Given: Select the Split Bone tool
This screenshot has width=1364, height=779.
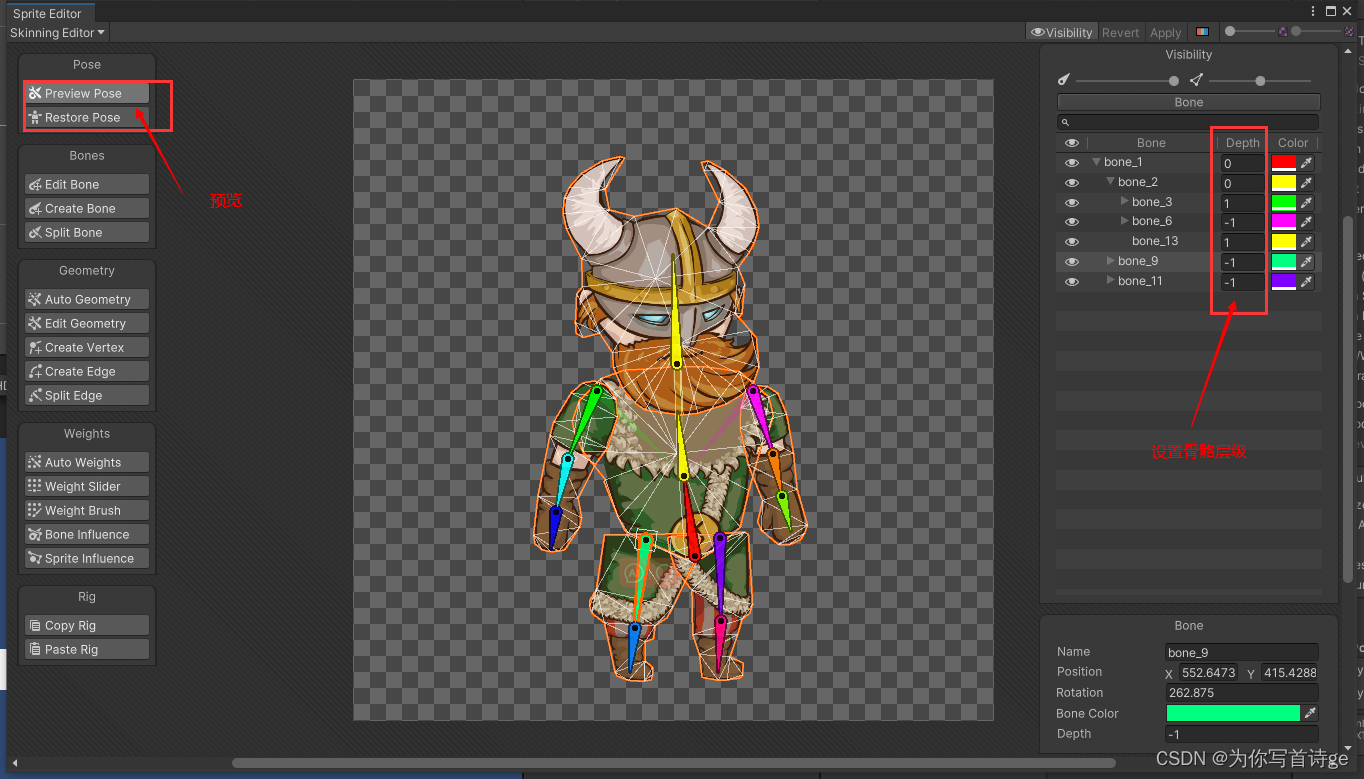Looking at the screenshot, I should pos(87,232).
